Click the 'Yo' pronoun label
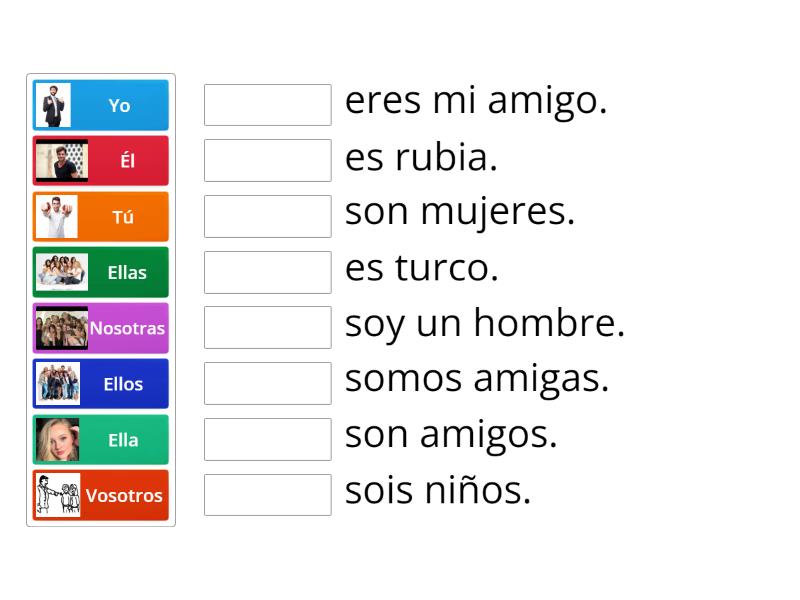The height and width of the screenshot is (600, 800). point(120,106)
